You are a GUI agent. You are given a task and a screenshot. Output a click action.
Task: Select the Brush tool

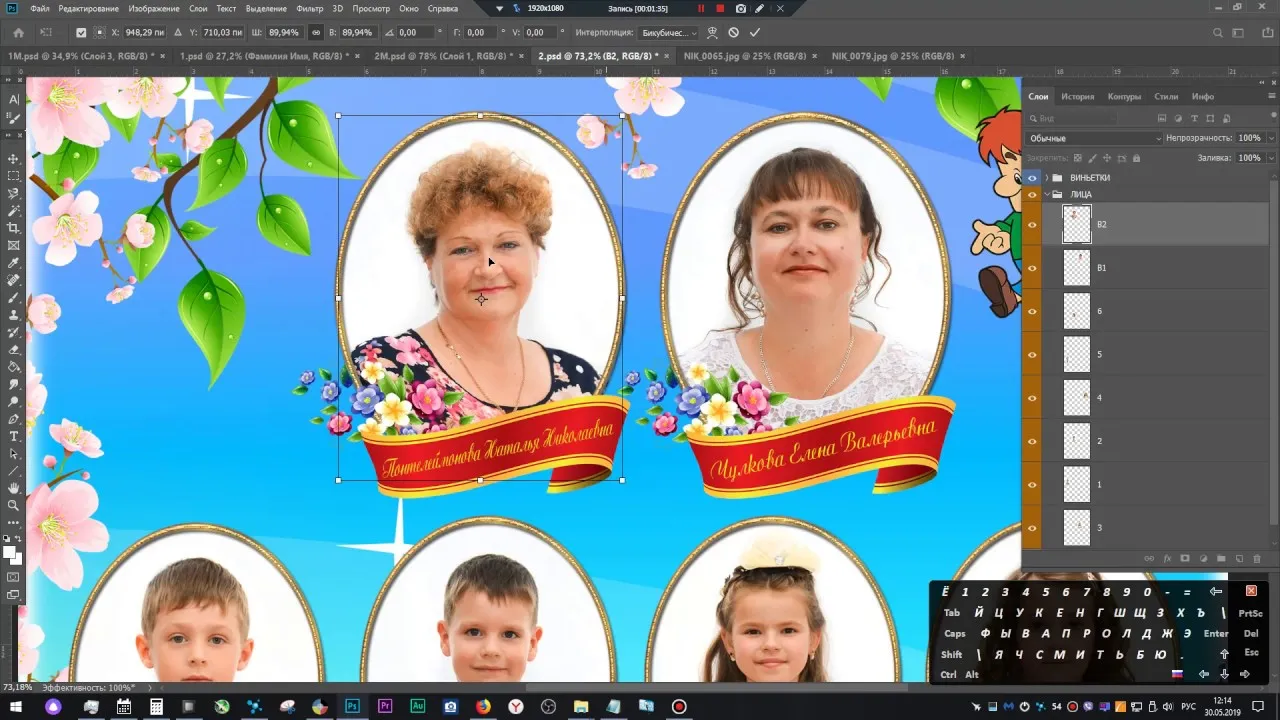[x=14, y=298]
